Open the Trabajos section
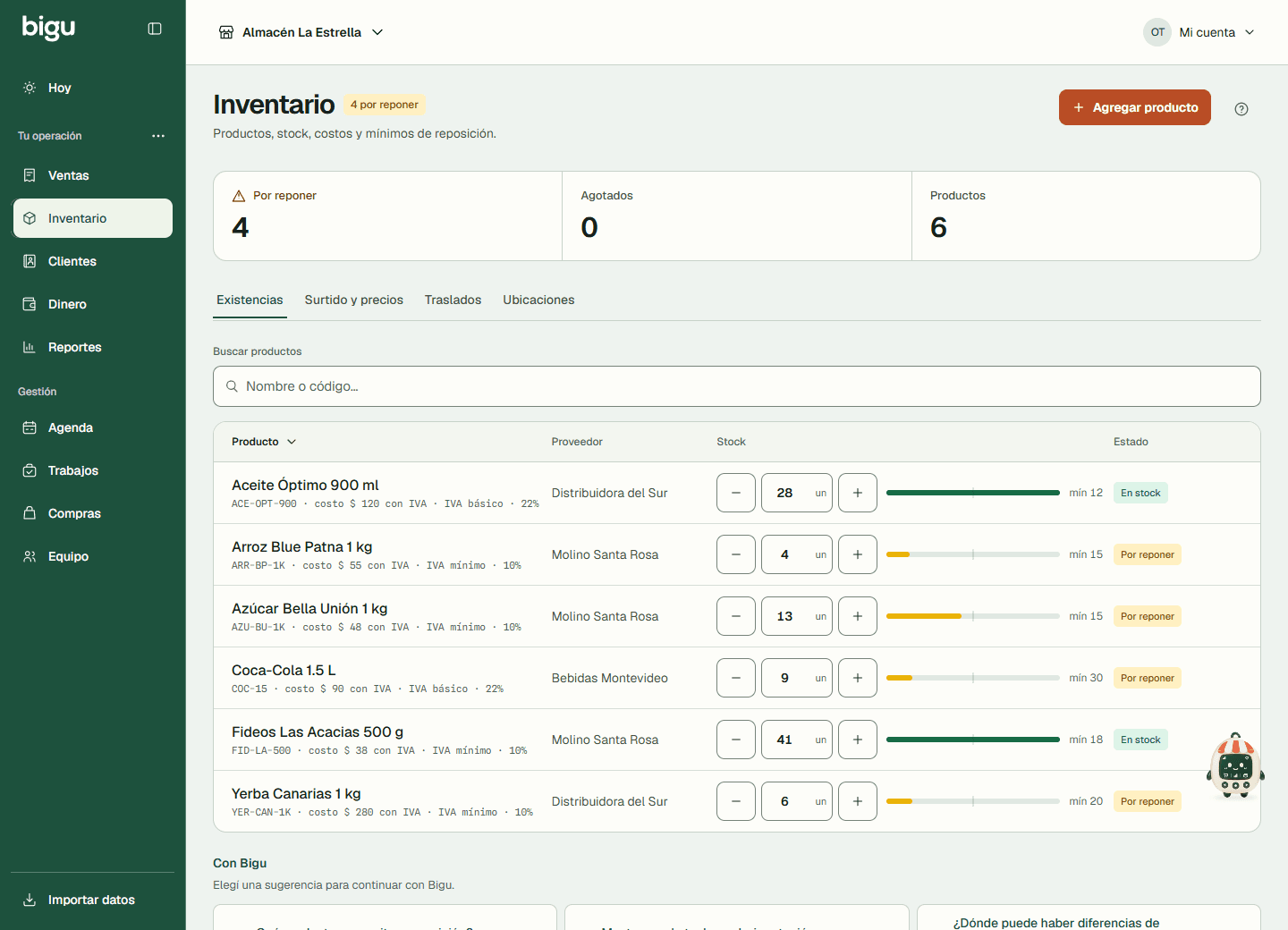 (93, 470)
